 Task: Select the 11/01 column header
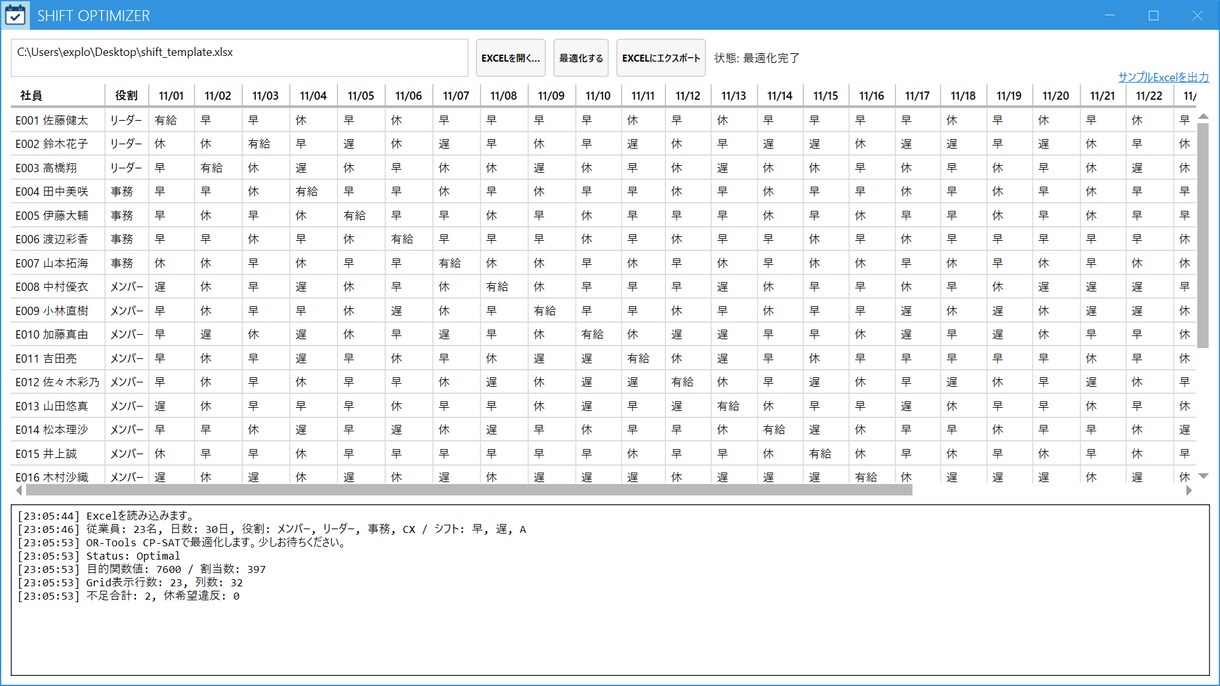click(x=171, y=96)
